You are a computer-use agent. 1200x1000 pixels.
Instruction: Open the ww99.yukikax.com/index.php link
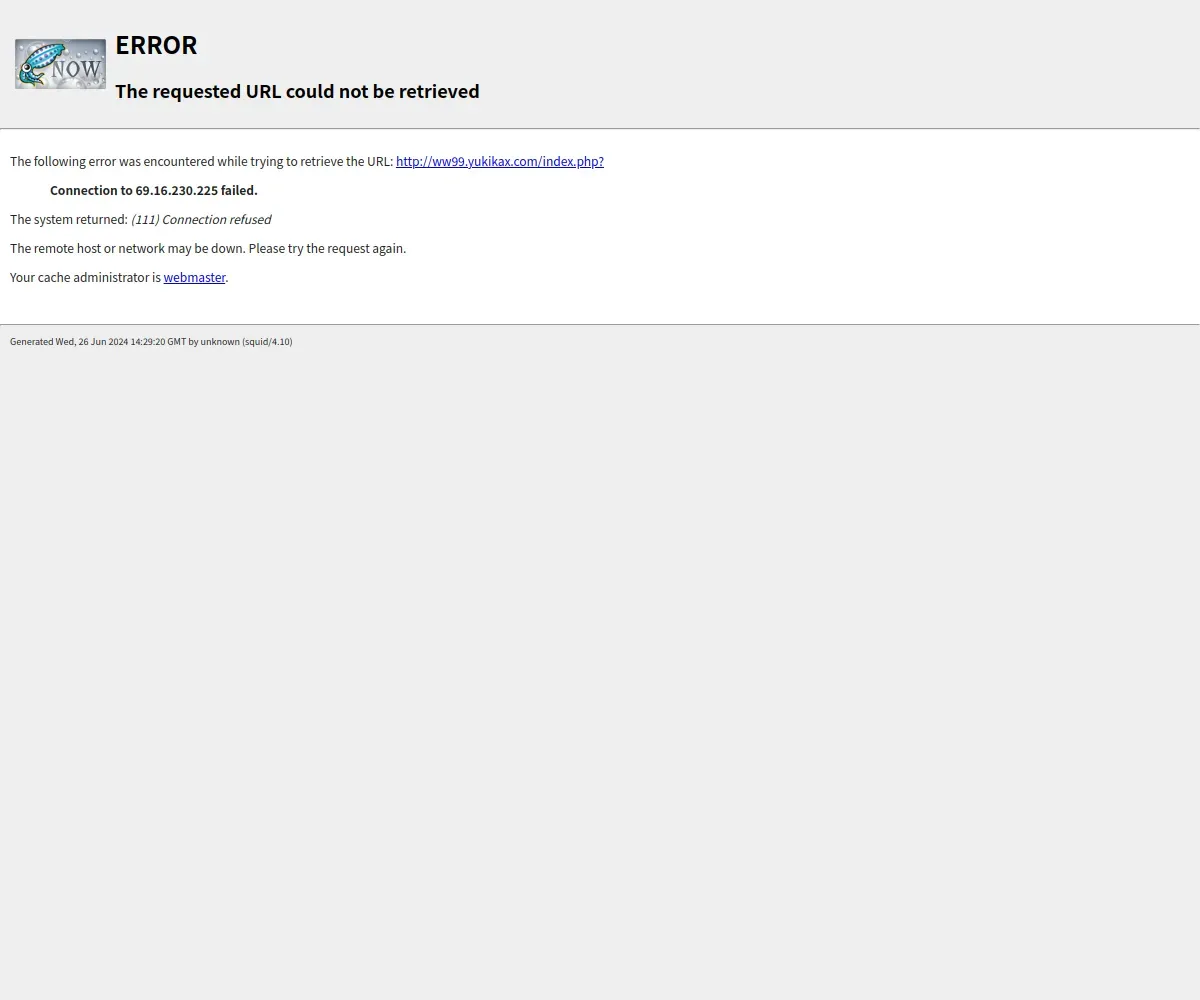click(x=500, y=161)
